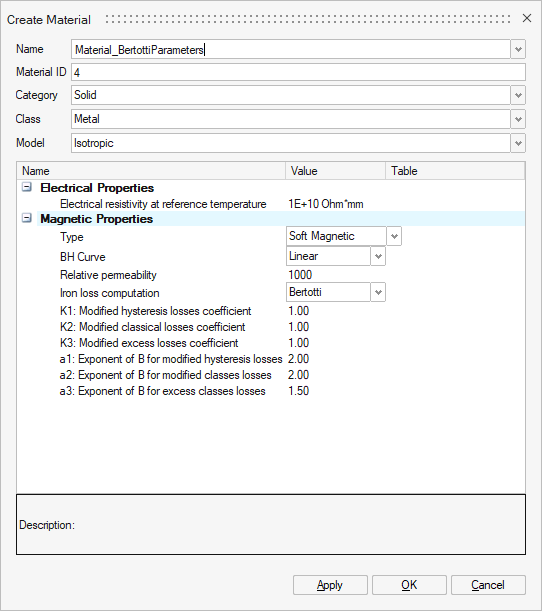Select the electrical resistivity value 1E+10 Ohm*mm
The width and height of the screenshot is (542, 611).
point(326,204)
